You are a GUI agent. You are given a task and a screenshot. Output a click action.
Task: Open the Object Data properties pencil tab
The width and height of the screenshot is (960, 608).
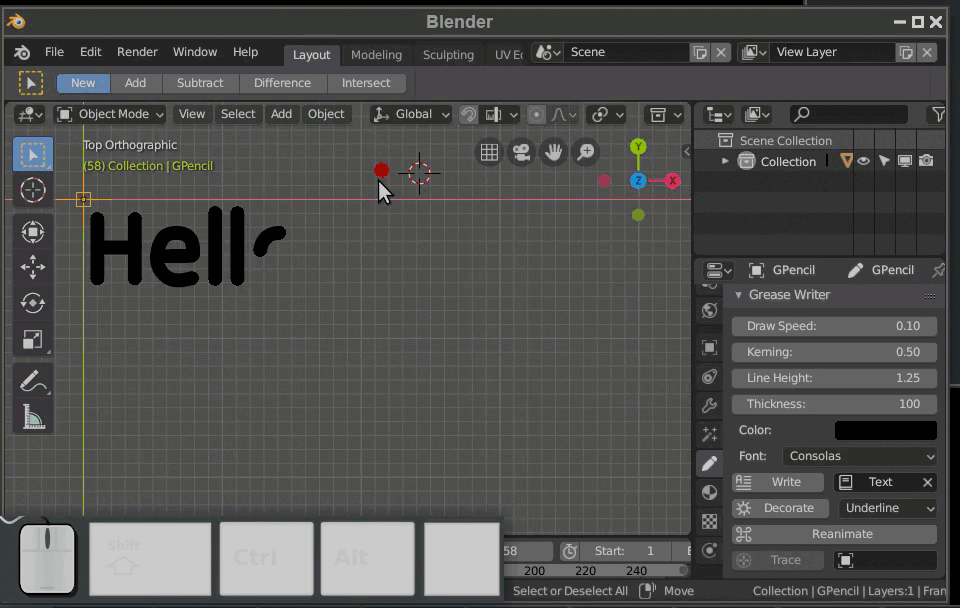pos(709,464)
